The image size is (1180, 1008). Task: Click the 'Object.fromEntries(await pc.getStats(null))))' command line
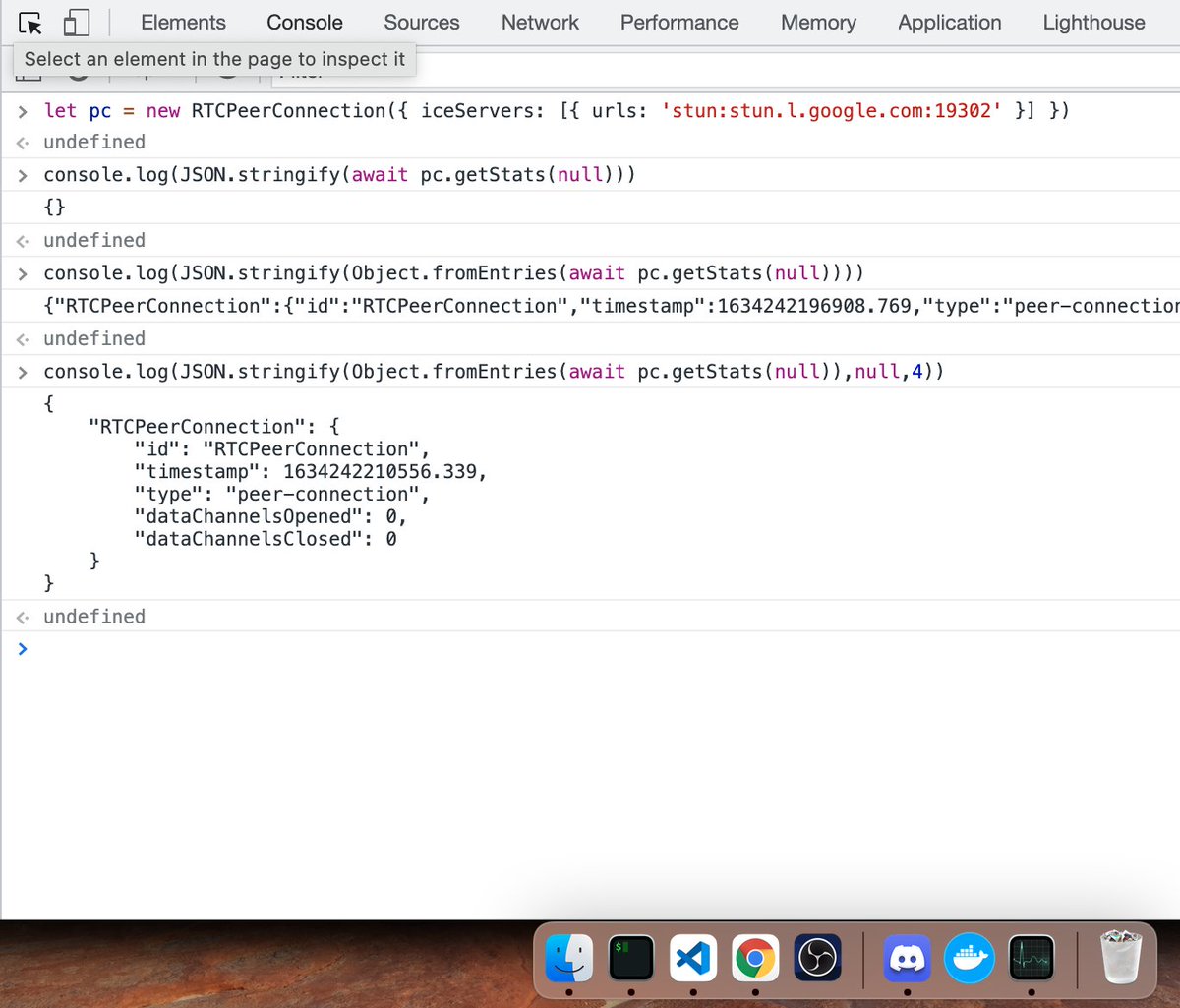click(453, 272)
